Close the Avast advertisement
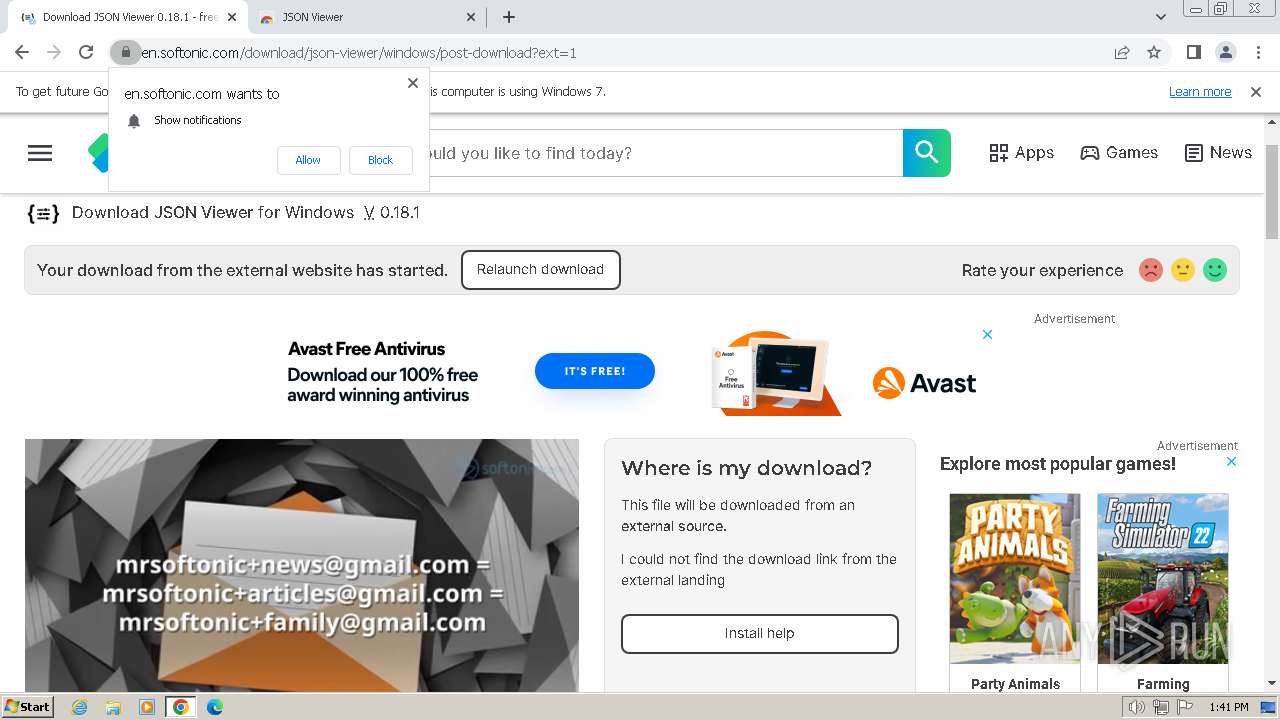The height and width of the screenshot is (720, 1280). point(987,335)
